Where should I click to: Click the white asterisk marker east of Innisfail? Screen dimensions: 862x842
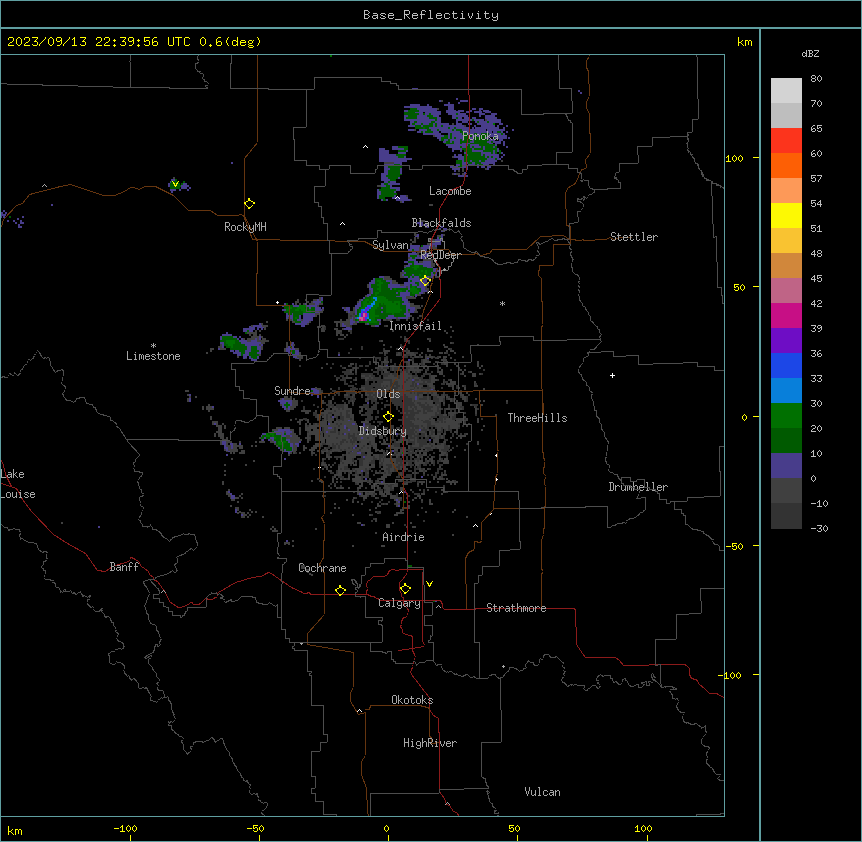click(502, 303)
